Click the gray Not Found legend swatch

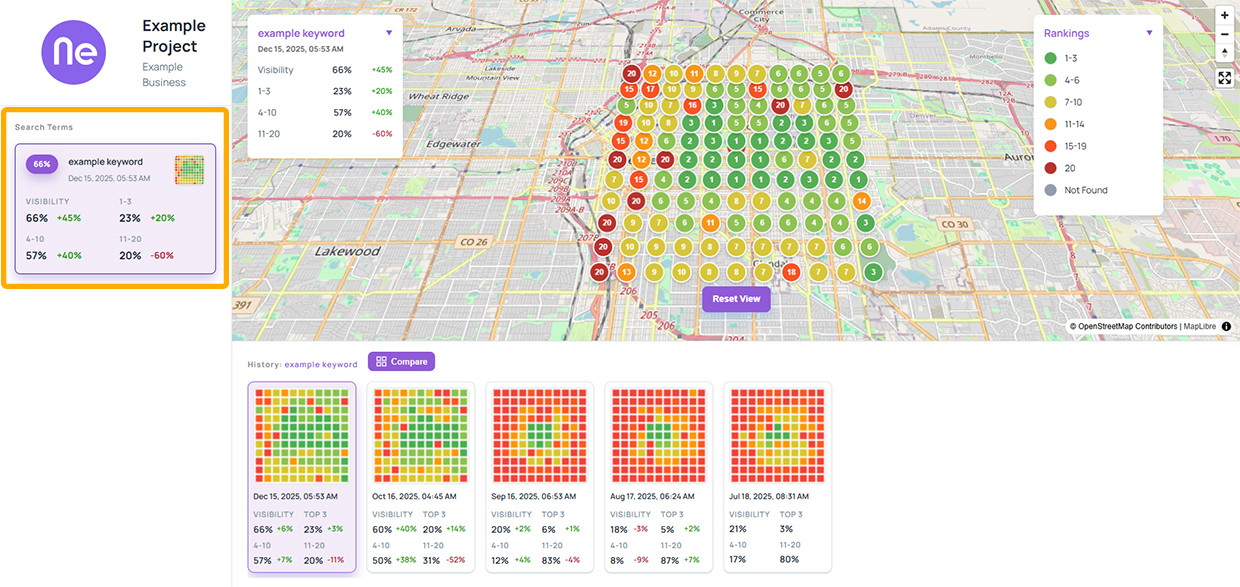[x=1050, y=190]
